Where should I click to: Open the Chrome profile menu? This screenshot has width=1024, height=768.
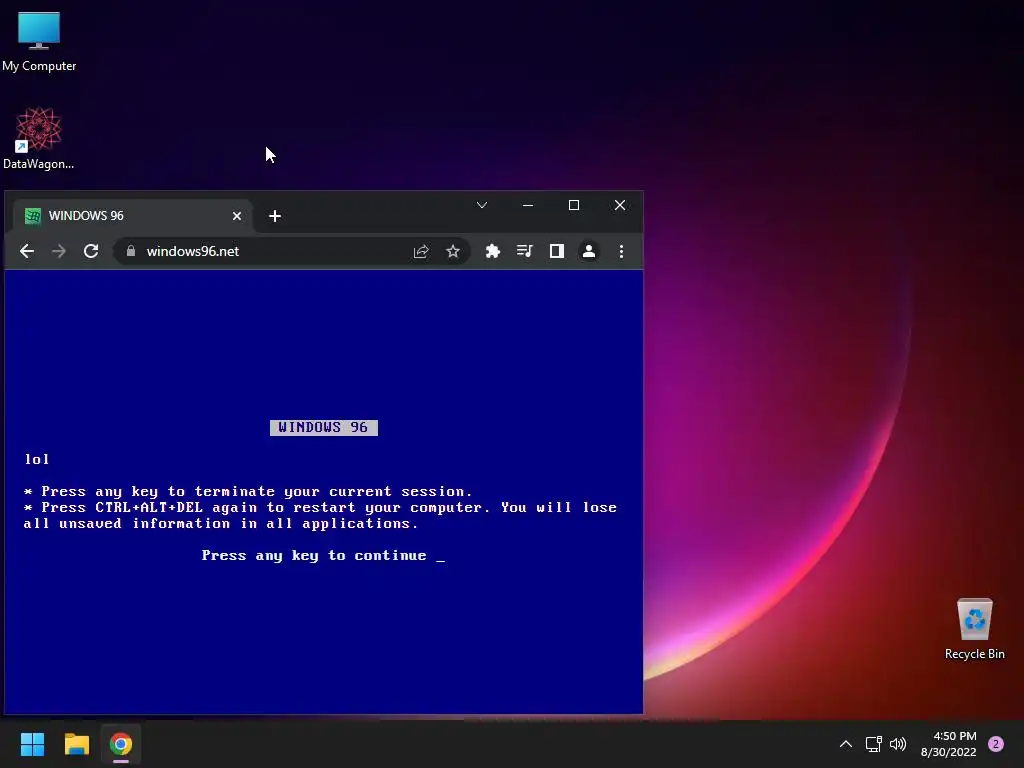pyautogui.click(x=588, y=251)
